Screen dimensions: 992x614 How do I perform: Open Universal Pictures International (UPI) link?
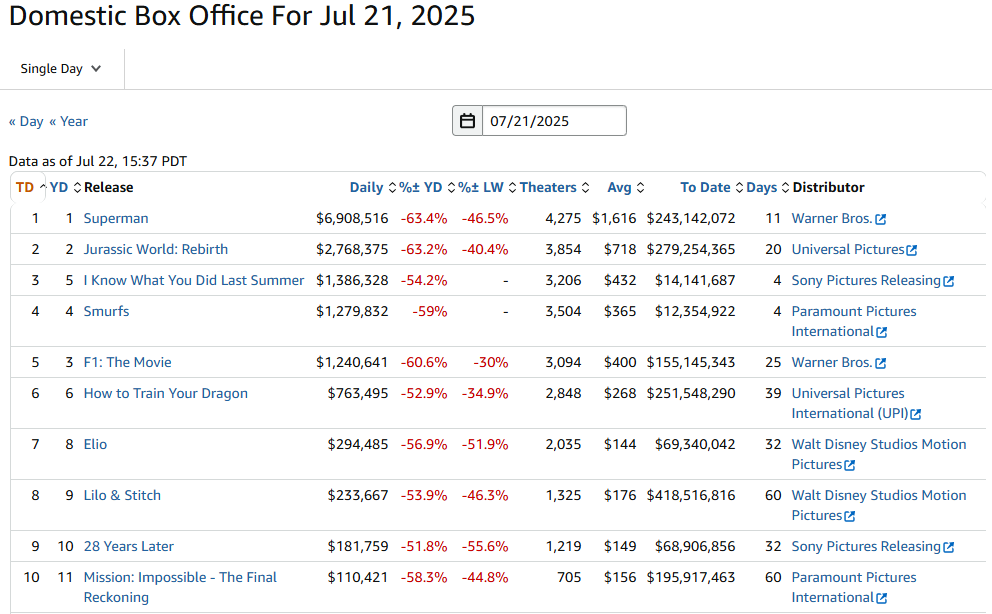pyautogui.click(x=850, y=403)
